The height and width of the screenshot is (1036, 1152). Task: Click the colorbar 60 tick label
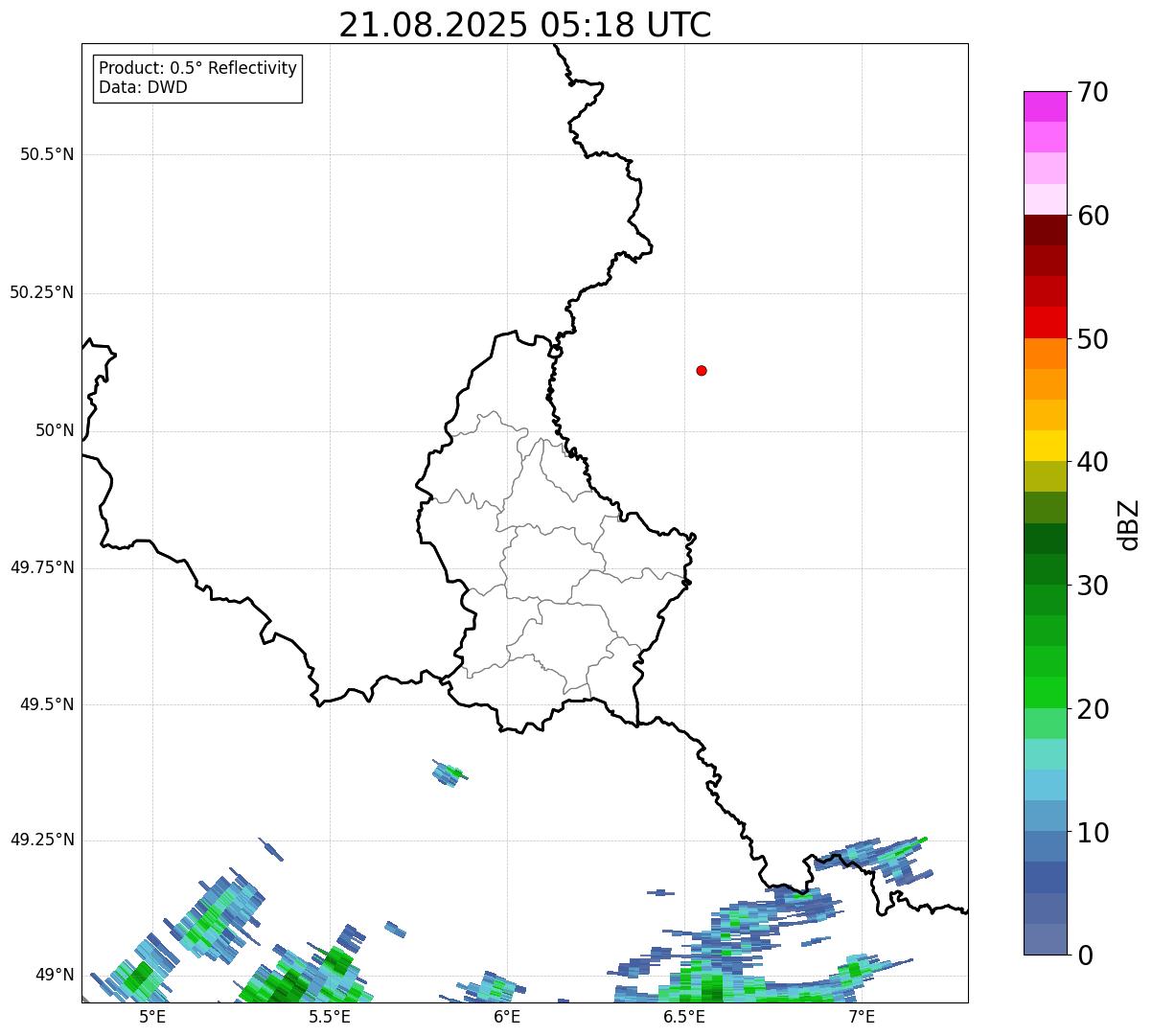pyautogui.click(x=1093, y=216)
